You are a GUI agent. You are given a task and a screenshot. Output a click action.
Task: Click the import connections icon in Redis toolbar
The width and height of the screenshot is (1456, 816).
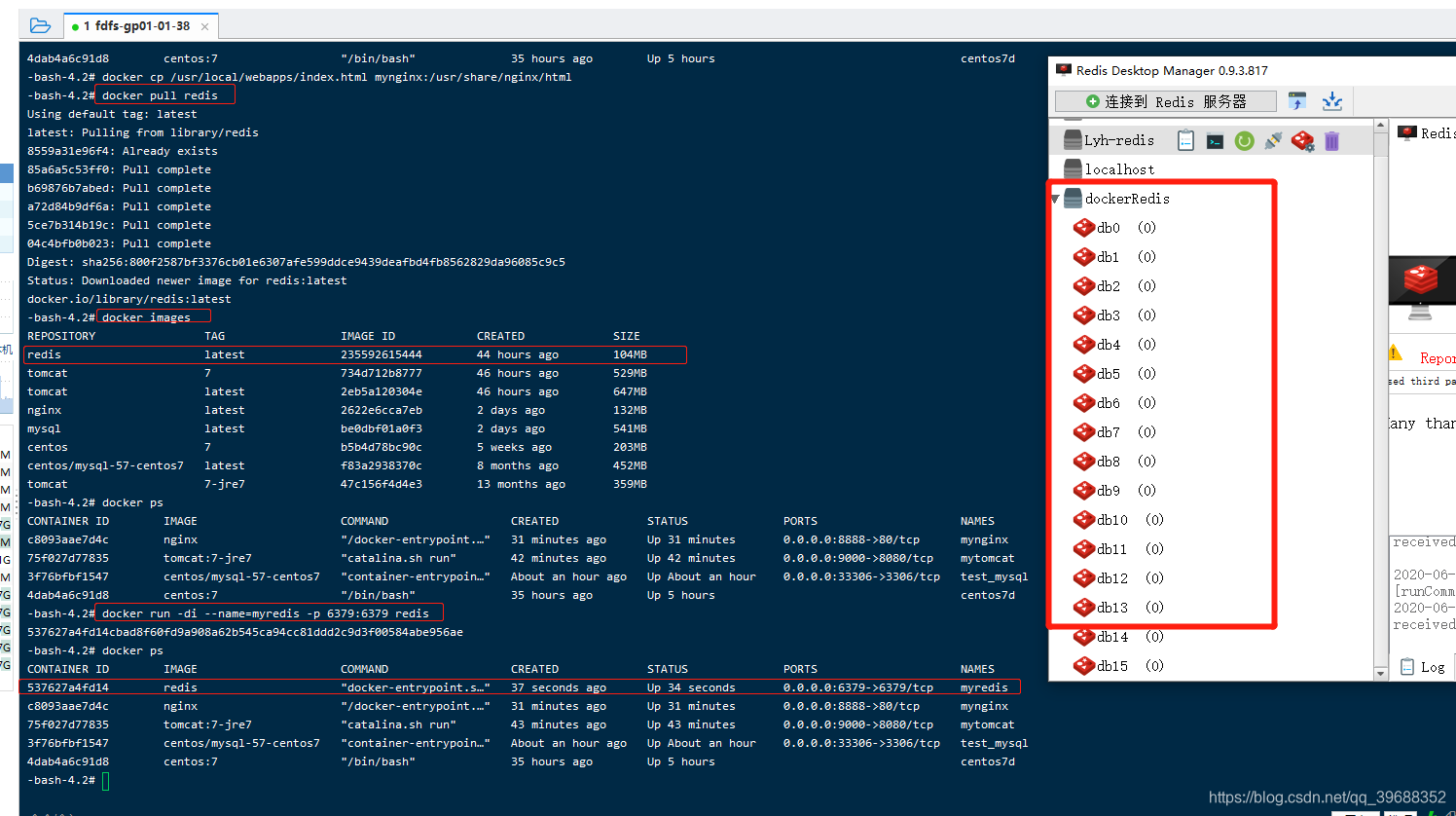(x=1296, y=101)
